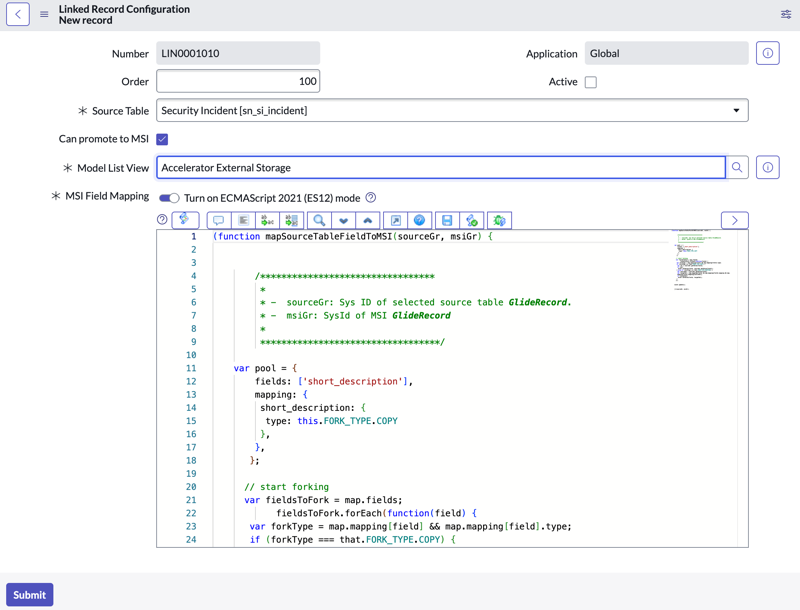Open personalize form settings icon
Image resolution: width=800 pixels, height=610 pixels.
point(786,14)
